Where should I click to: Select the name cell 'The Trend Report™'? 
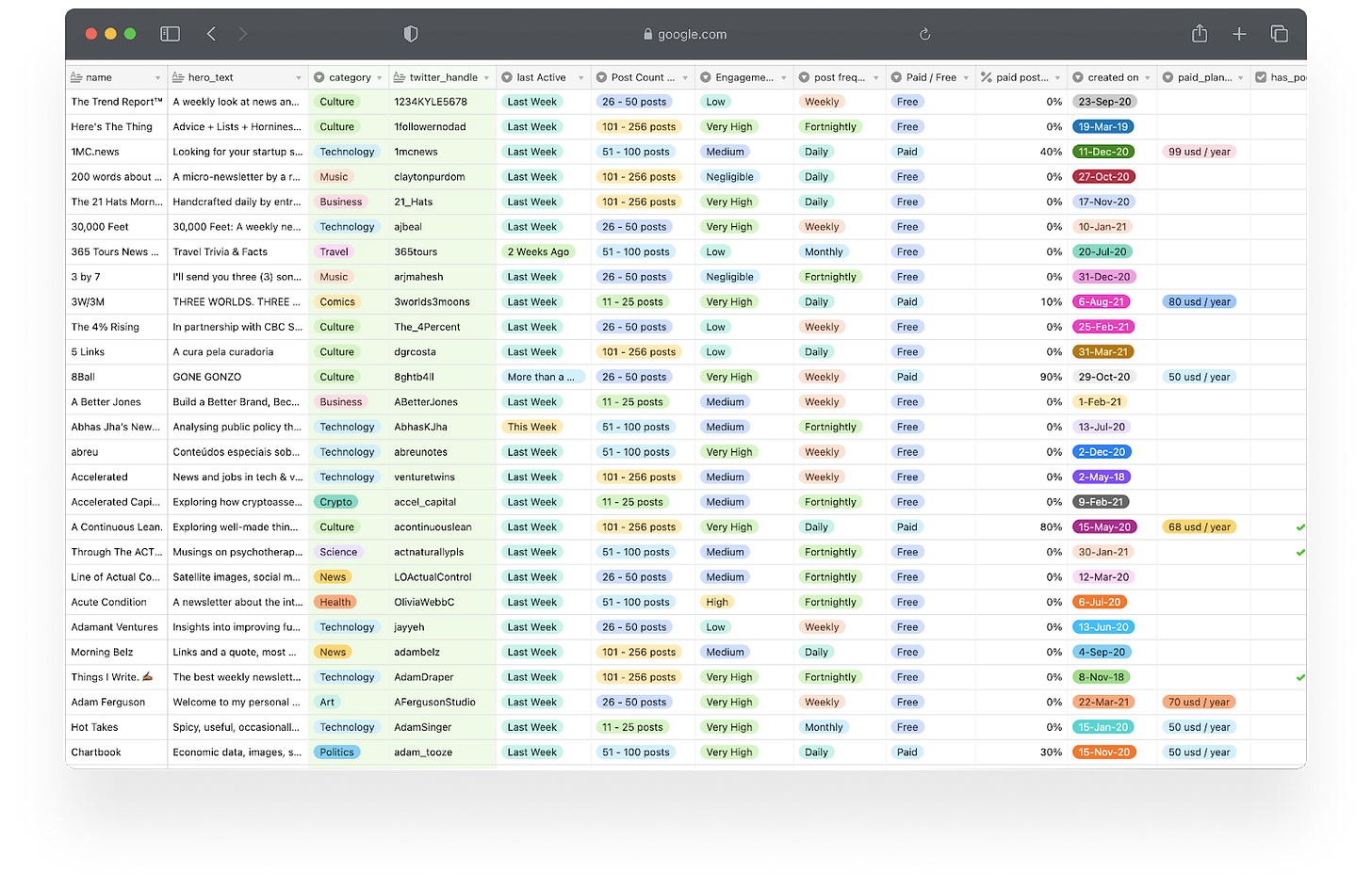tap(117, 102)
